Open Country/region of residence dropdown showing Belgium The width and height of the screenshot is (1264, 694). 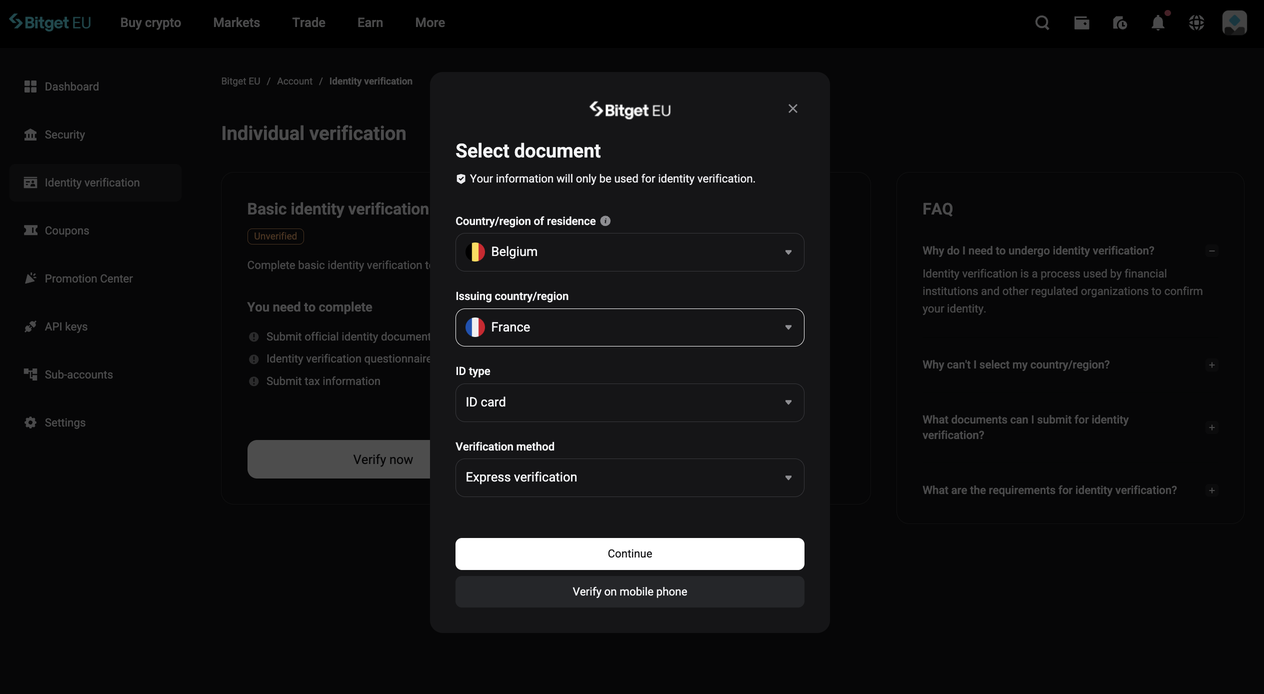[630, 252]
